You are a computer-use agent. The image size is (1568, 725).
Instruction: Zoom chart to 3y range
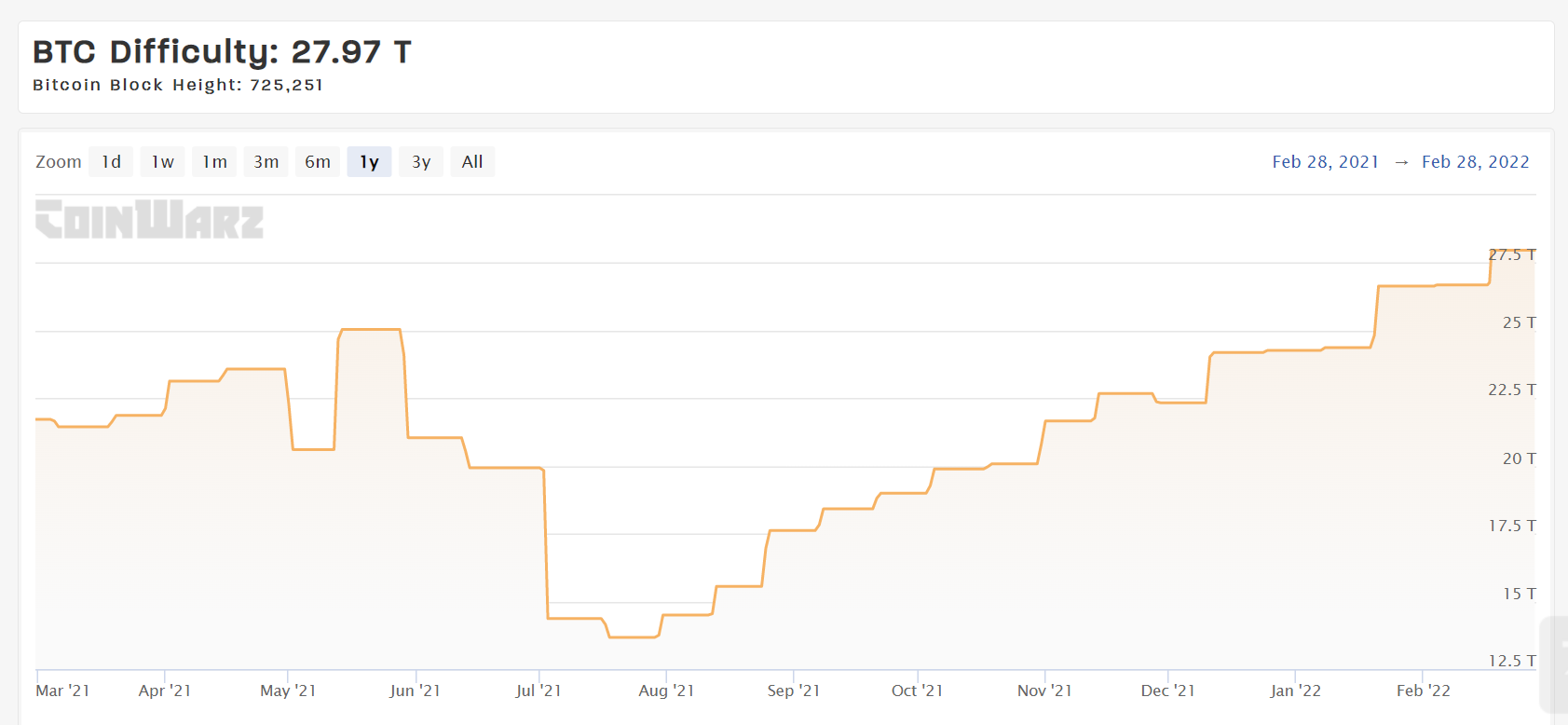[421, 162]
